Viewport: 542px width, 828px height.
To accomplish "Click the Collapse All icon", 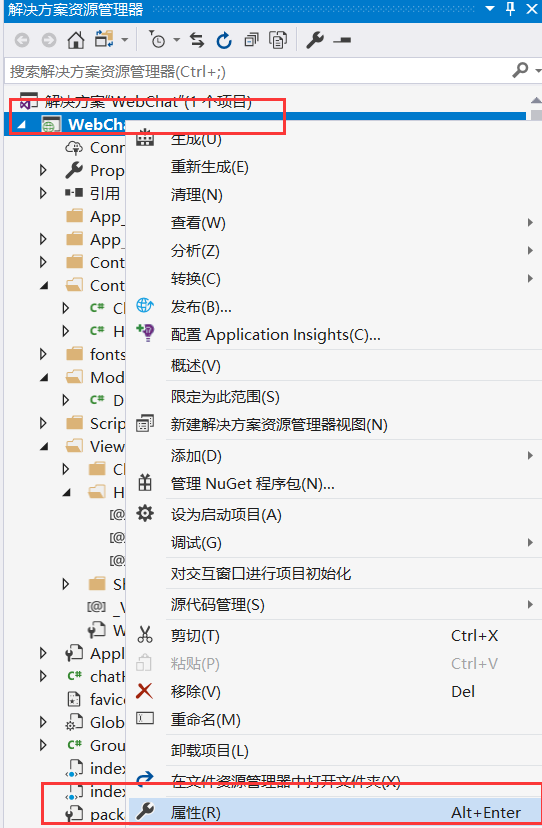I will tap(251, 40).
